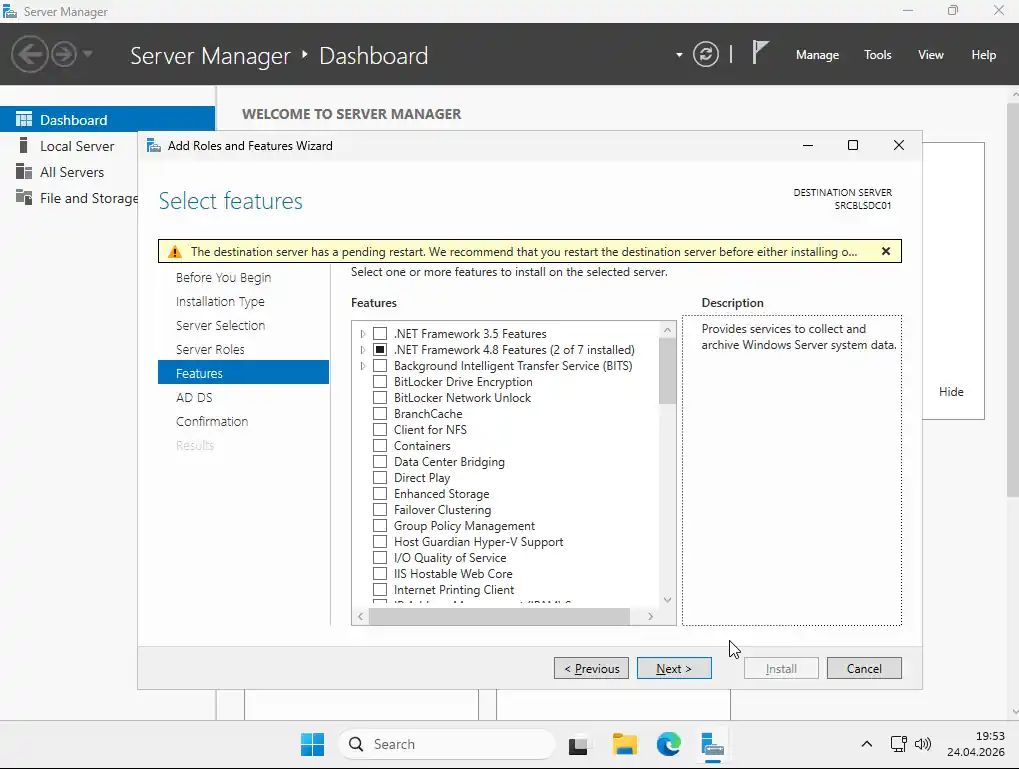The width and height of the screenshot is (1019, 769).
Task: Check BranchCache feature
Action: point(380,414)
